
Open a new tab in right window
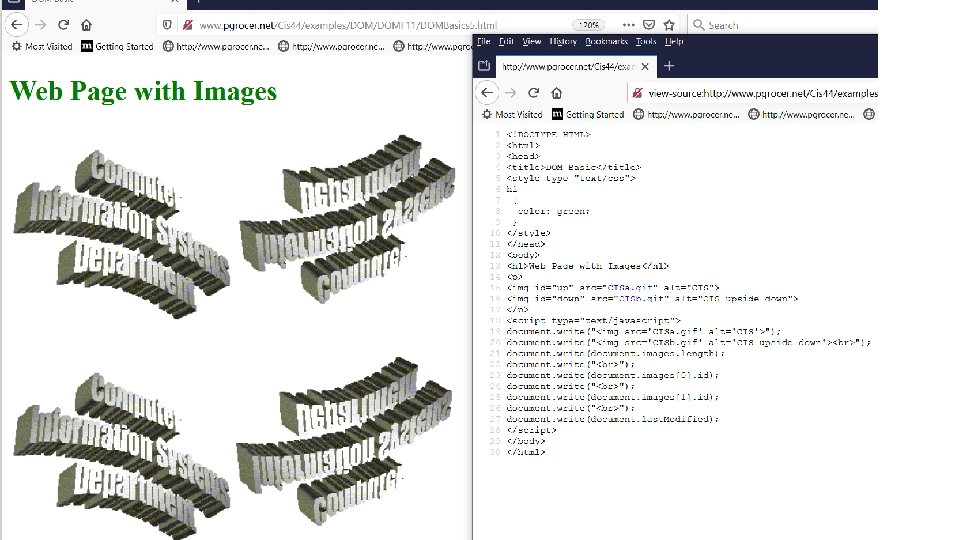(x=669, y=66)
